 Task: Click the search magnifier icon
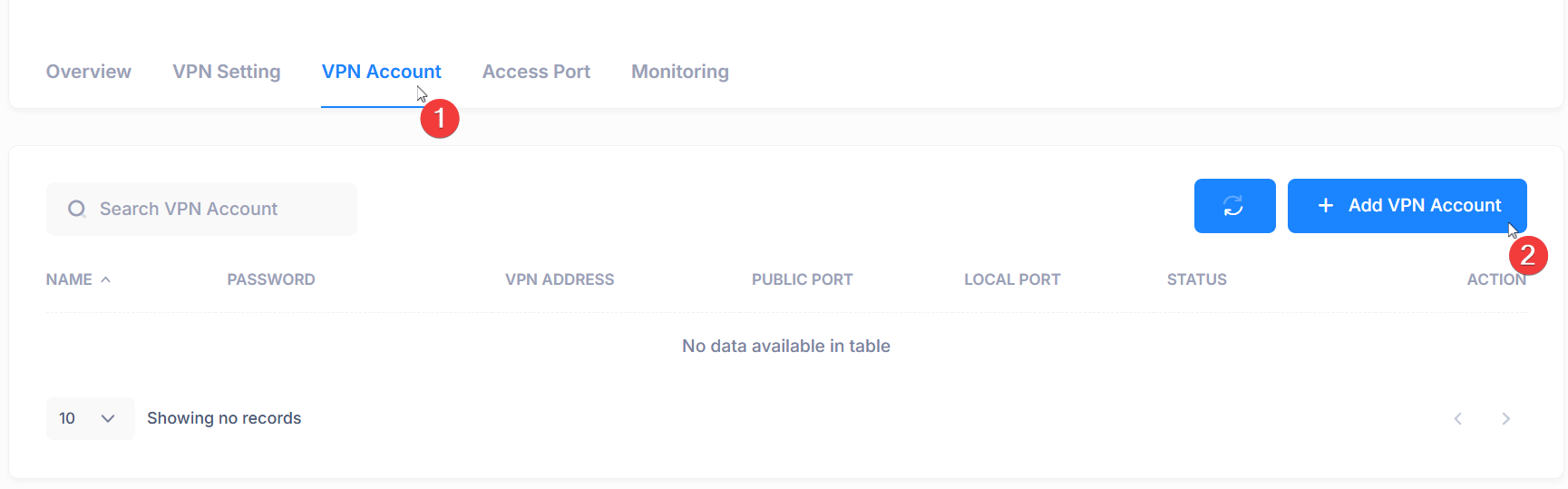(x=77, y=209)
